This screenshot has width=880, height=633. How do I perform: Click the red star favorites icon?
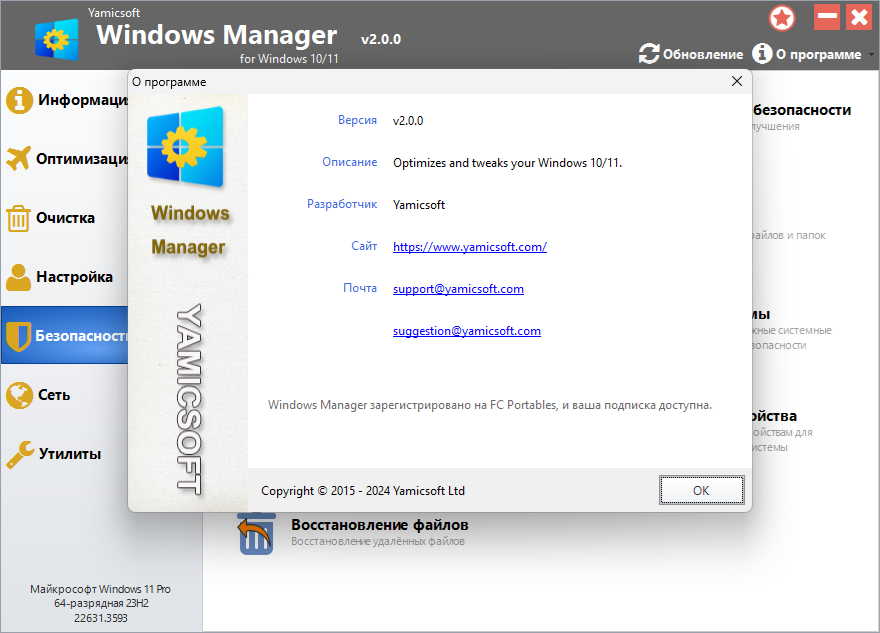coord(782,19)
